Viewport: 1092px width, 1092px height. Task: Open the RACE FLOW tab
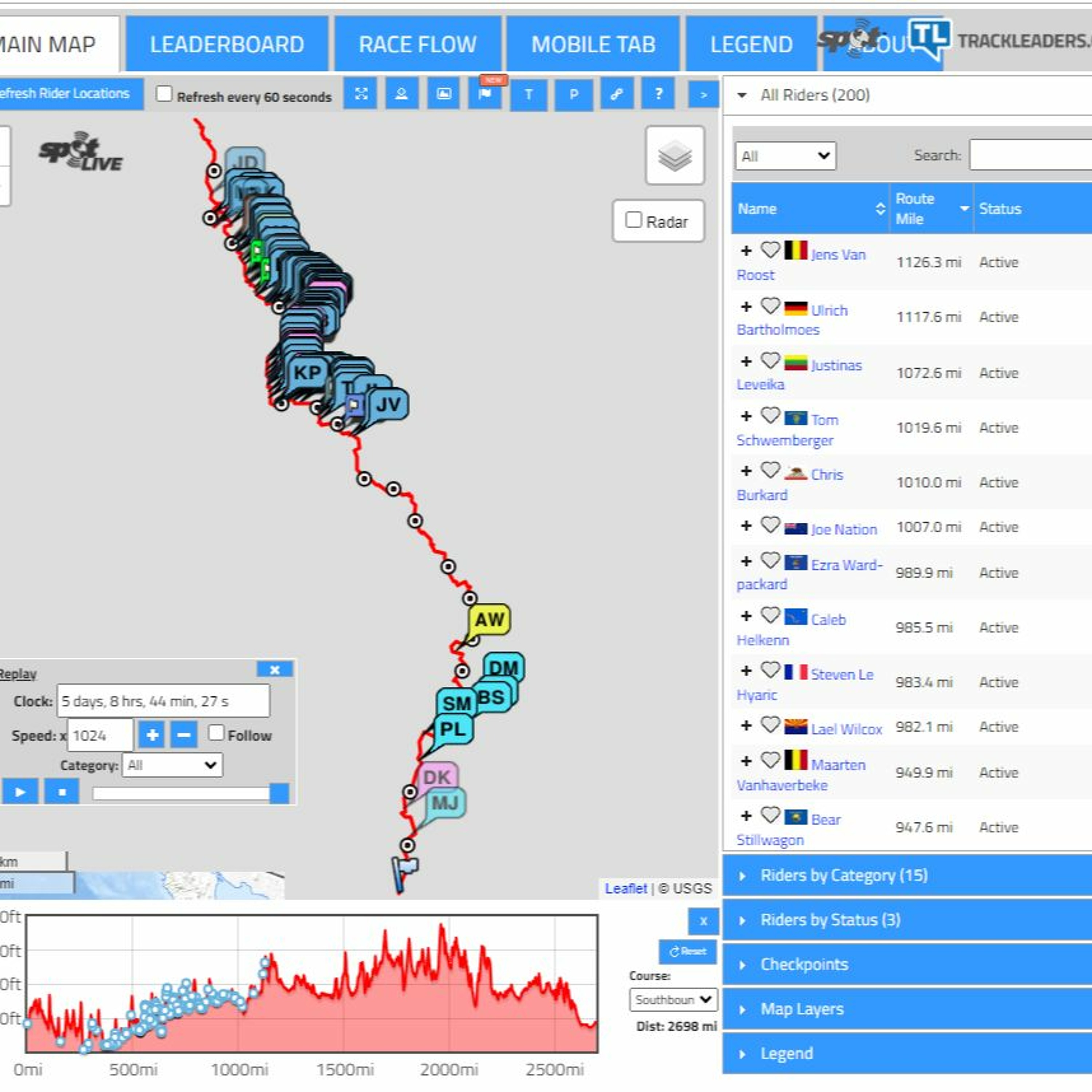[x=417, y=44]
